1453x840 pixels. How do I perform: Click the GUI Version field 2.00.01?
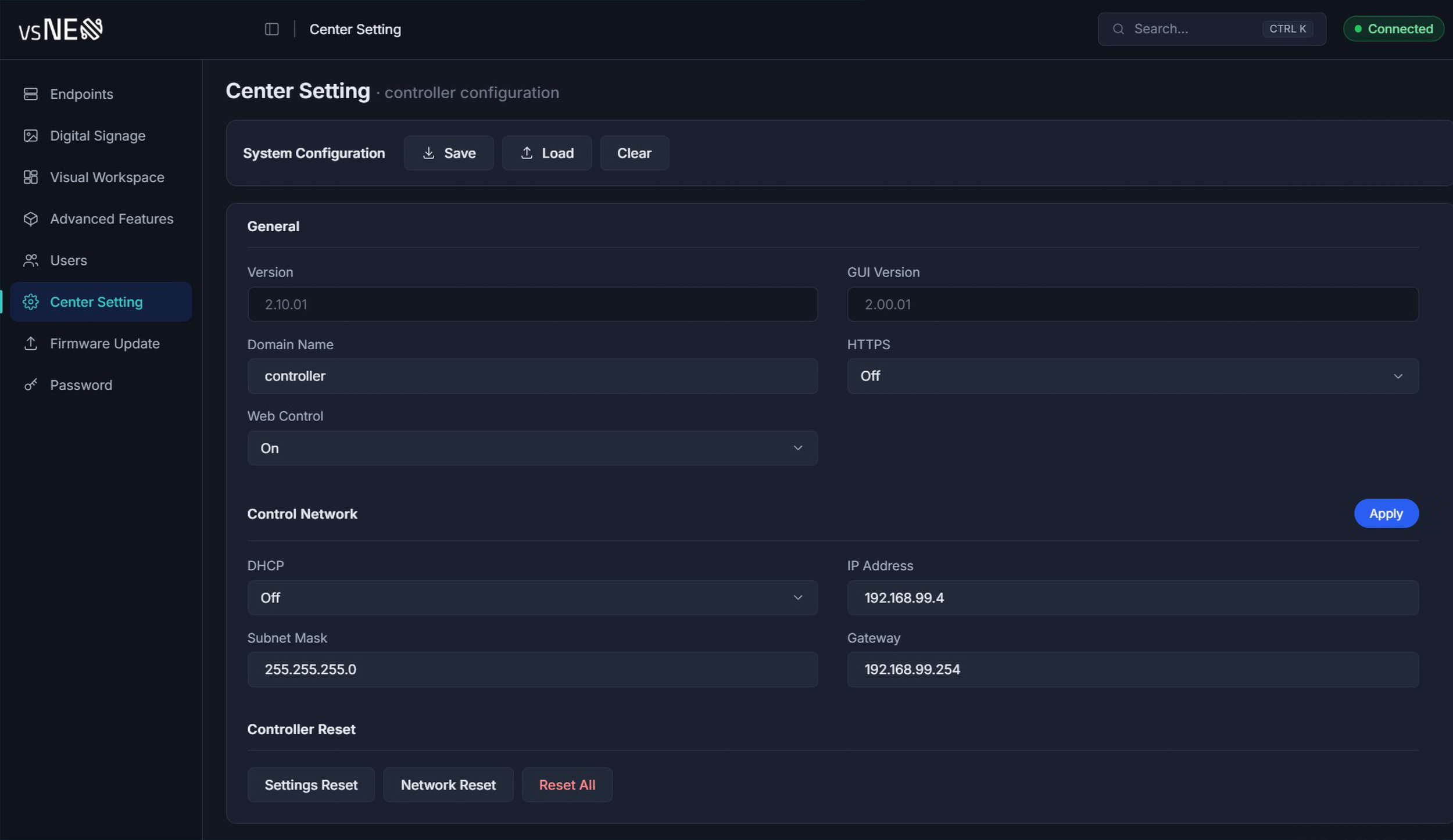[1133, 304]
